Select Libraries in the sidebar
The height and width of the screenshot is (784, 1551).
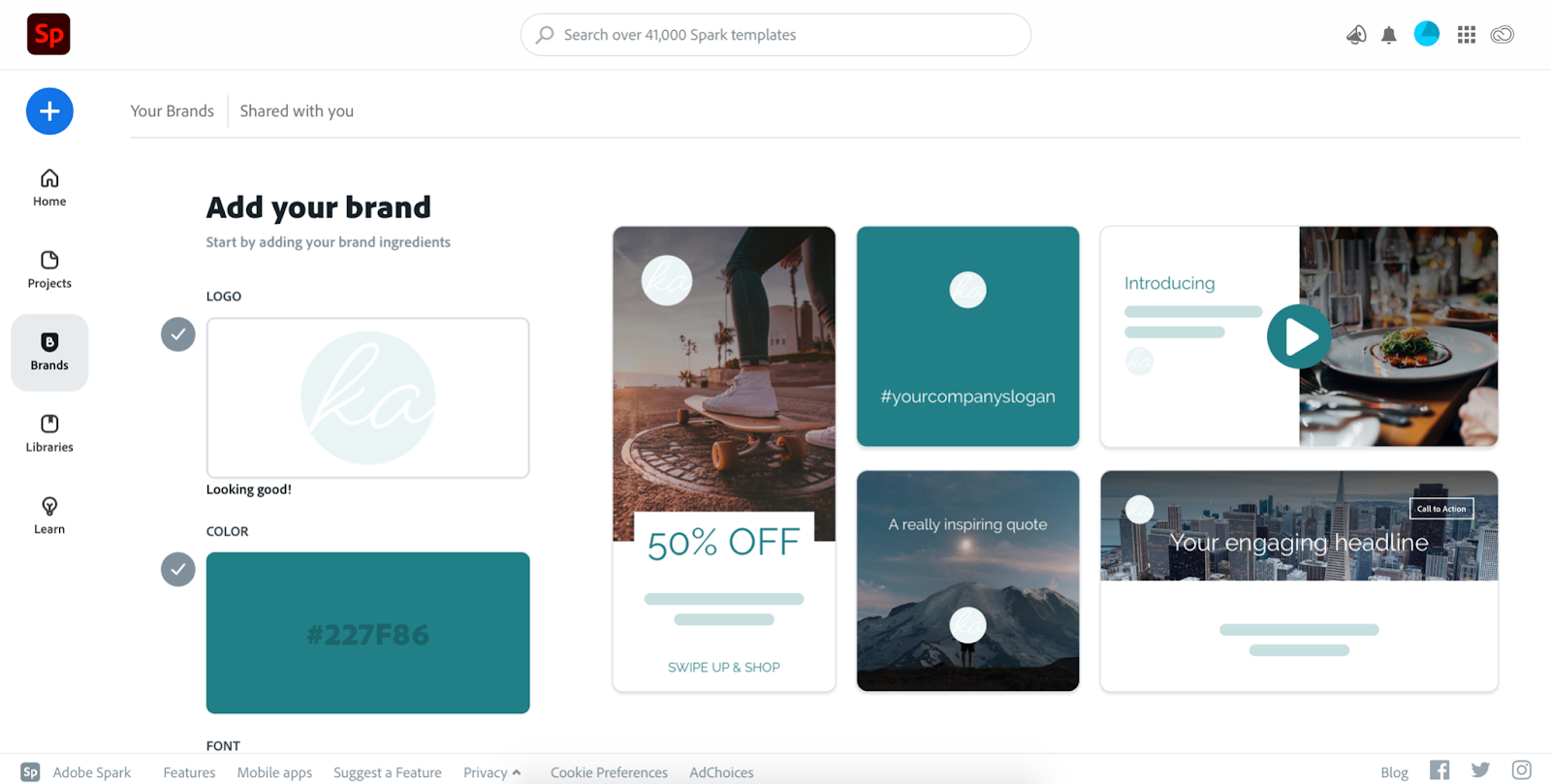click(x=49, y=433)
